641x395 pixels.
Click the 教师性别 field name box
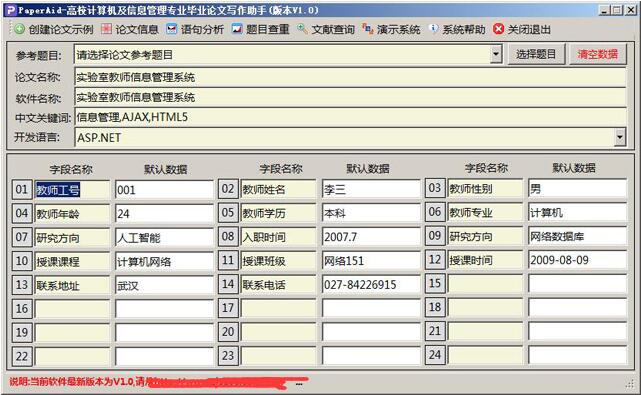[x=485, y=188]
